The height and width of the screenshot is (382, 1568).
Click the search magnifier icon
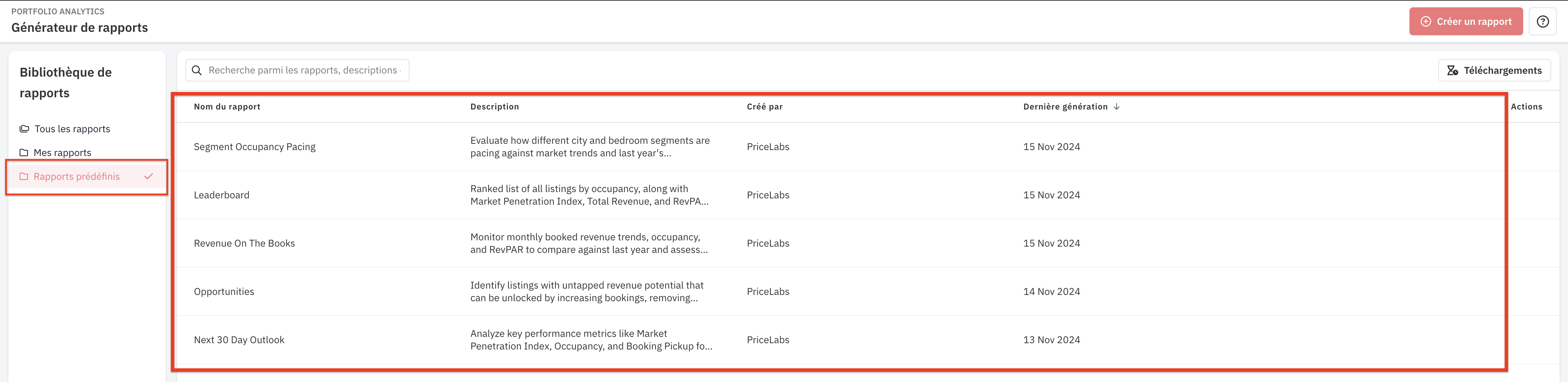[x=197, y=71]
